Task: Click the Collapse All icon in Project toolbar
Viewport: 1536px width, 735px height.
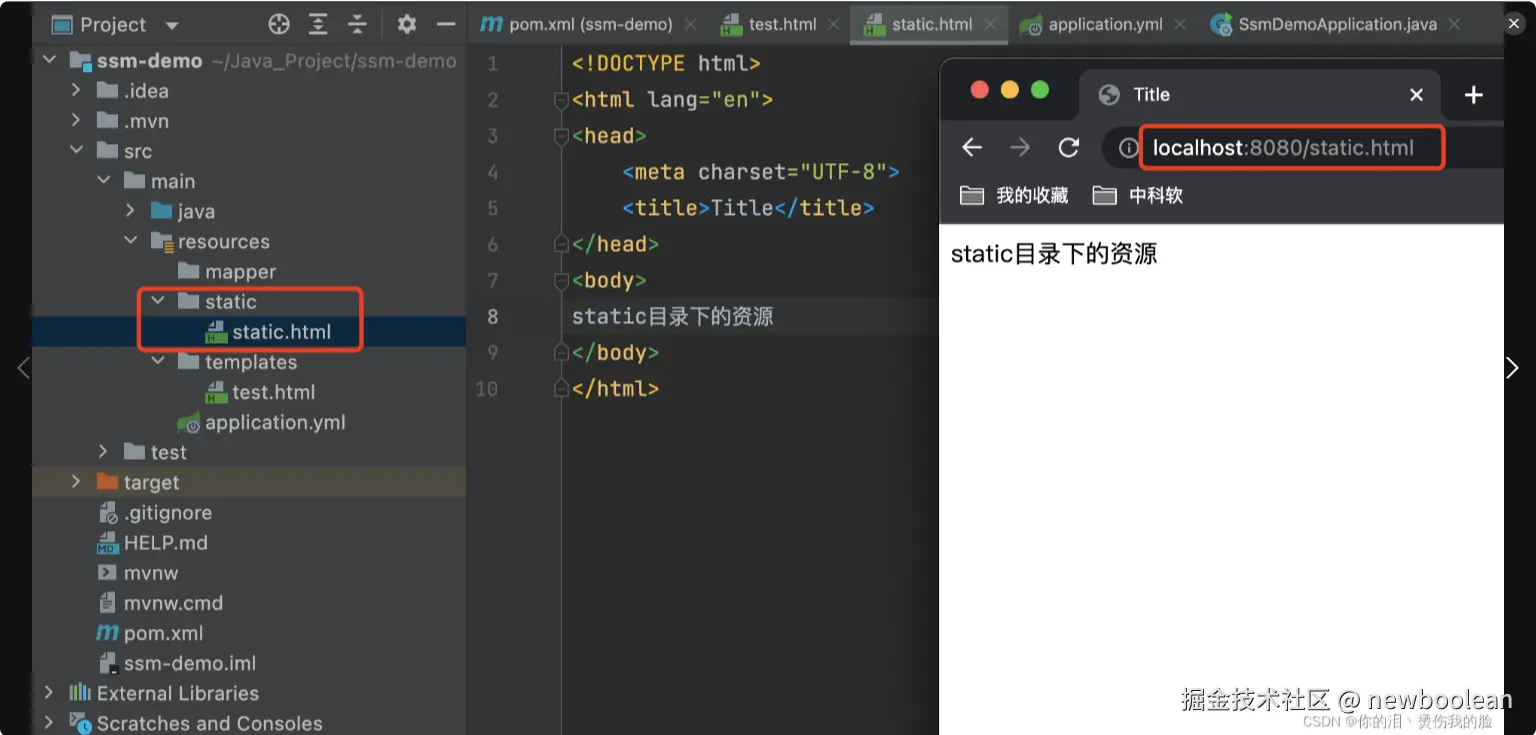Action: (x=357, y=24)
